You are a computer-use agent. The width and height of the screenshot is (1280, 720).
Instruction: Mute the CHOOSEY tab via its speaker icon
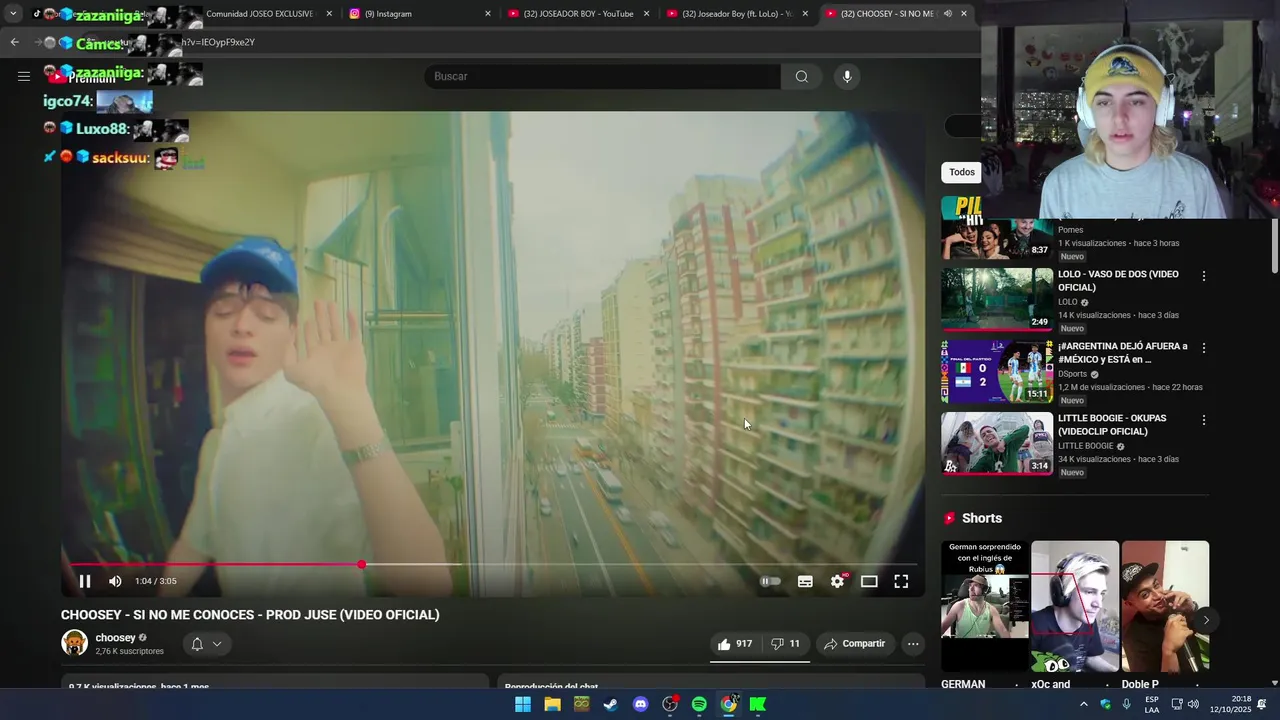pyautogui.click(x=947, y=14)
